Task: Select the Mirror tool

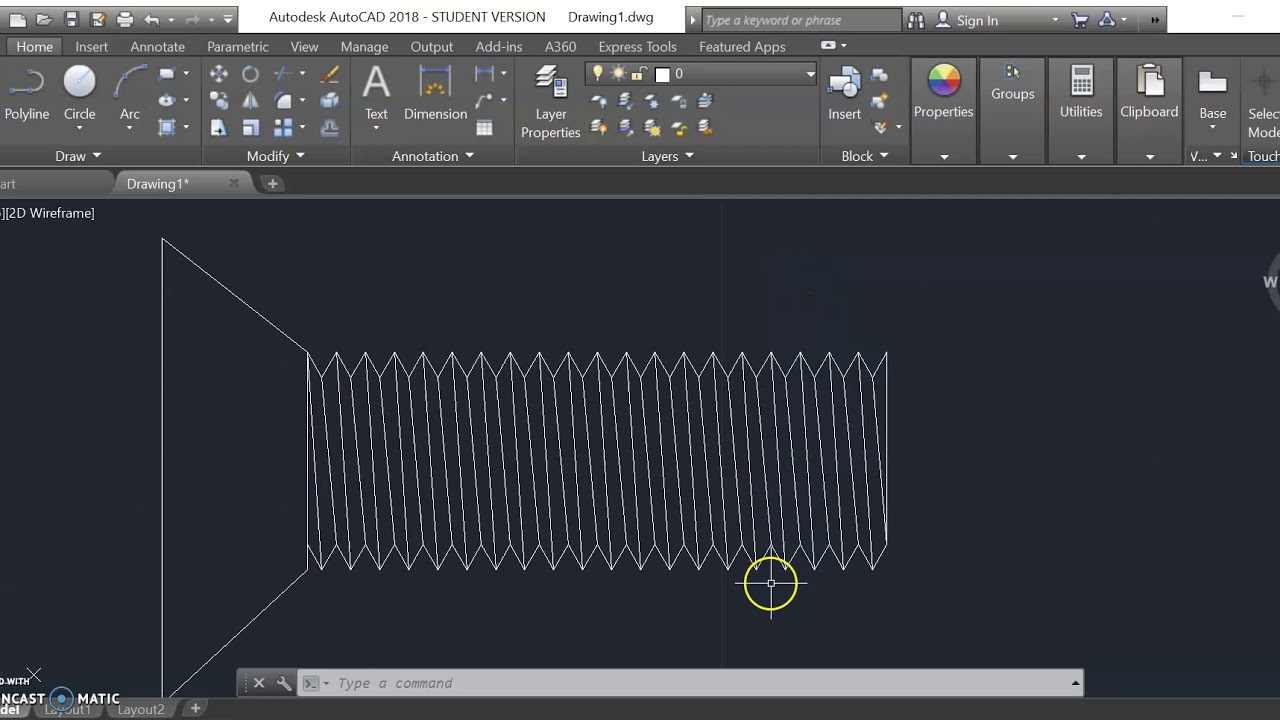Action: (251, 100)
